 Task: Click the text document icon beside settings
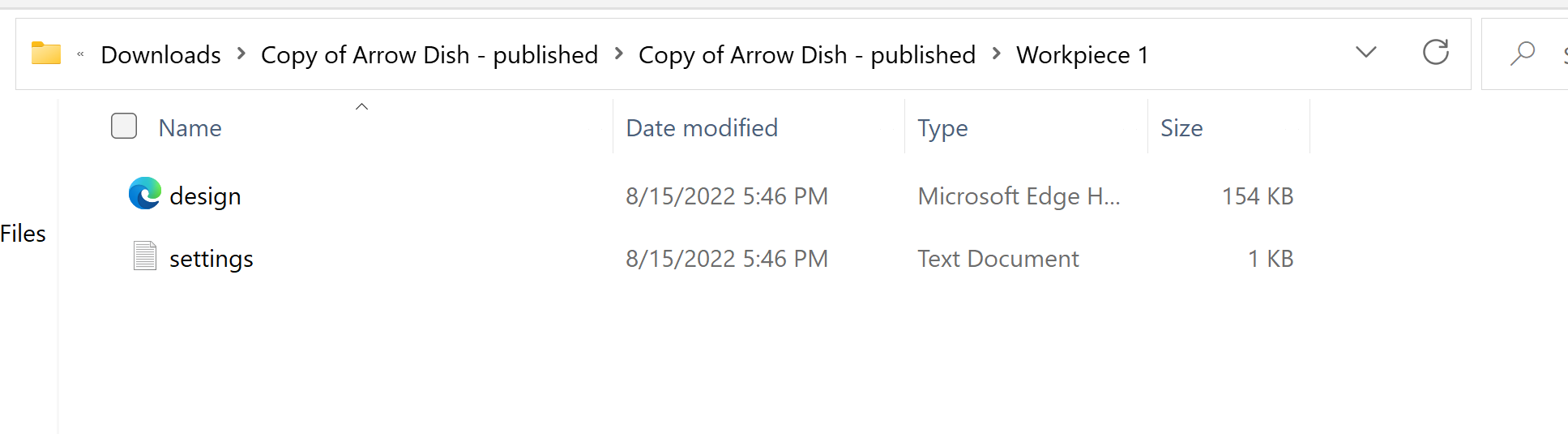pyautogui.click(x=145, y=256)
